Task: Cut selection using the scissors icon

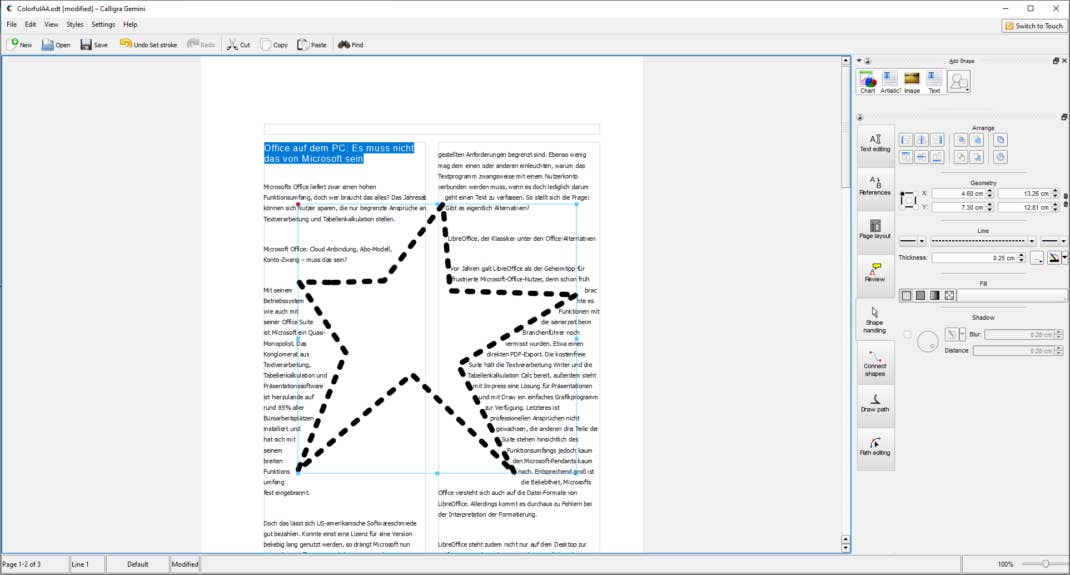Action: point(238,44)
